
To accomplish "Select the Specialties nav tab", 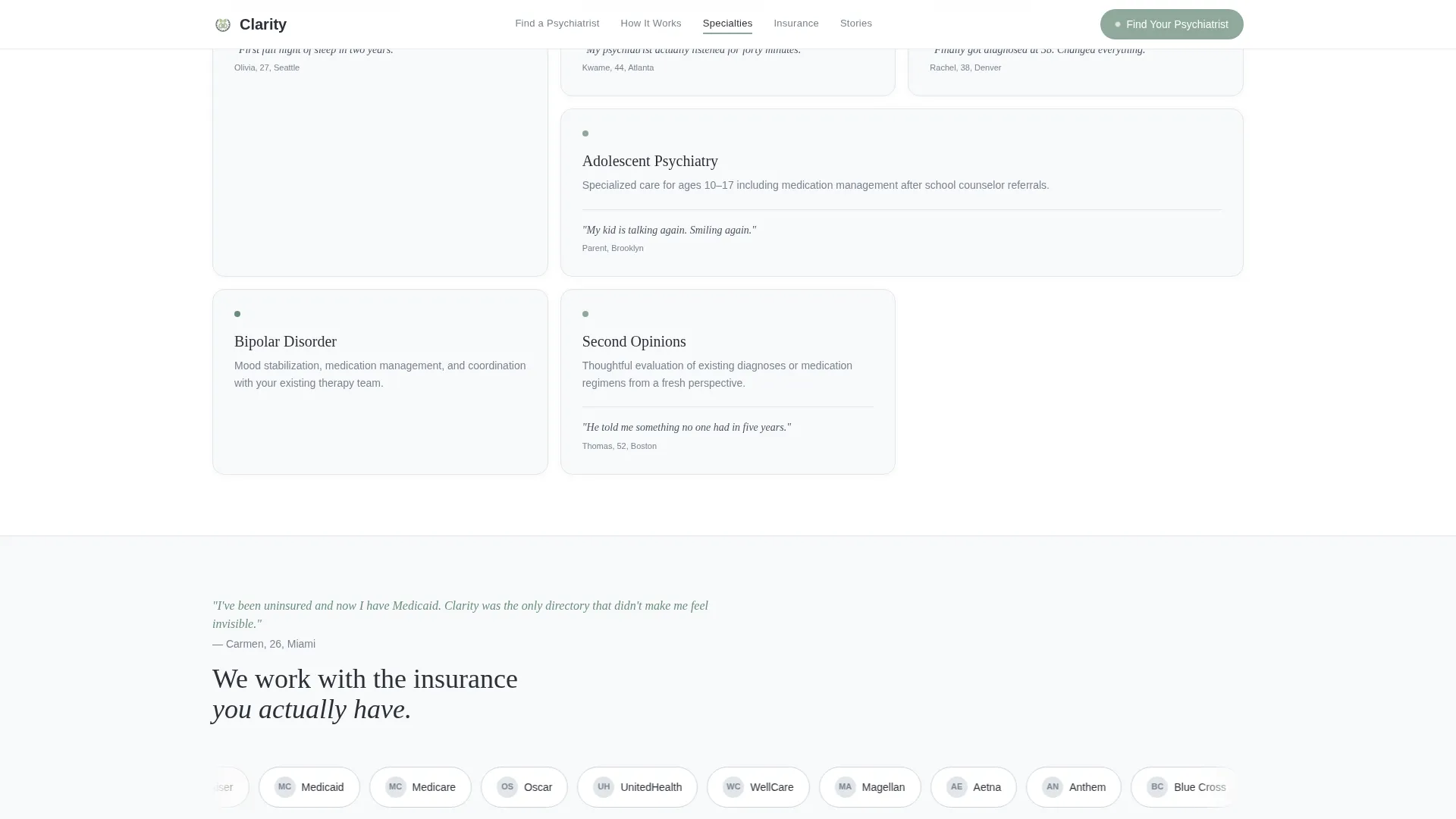I will coord(727,24).
